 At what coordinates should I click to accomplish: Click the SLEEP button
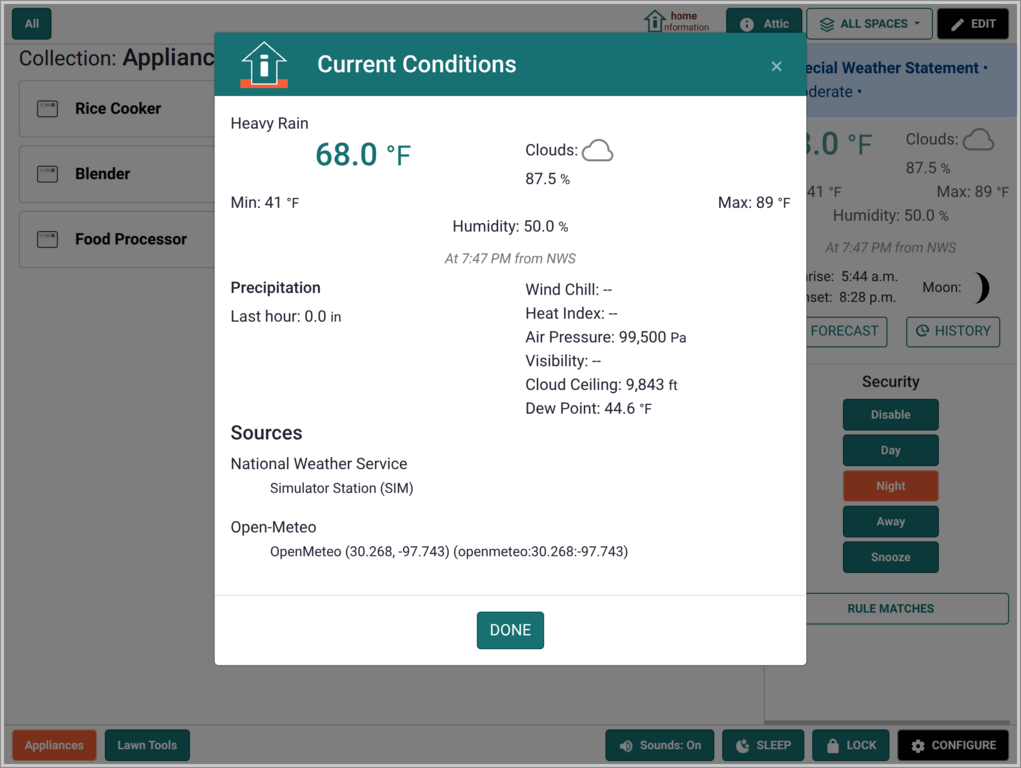(x=763, y=745)
